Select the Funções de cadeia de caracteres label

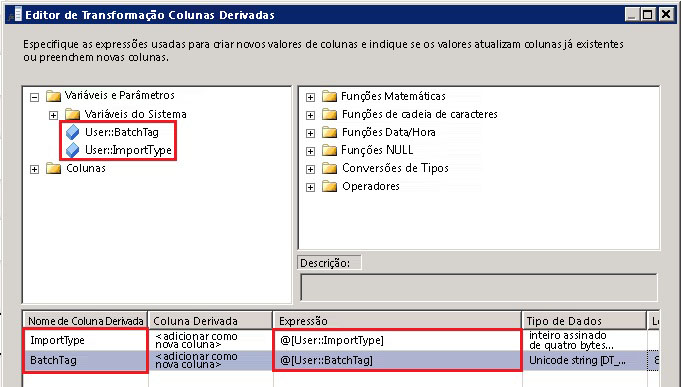tap(420, 114)
